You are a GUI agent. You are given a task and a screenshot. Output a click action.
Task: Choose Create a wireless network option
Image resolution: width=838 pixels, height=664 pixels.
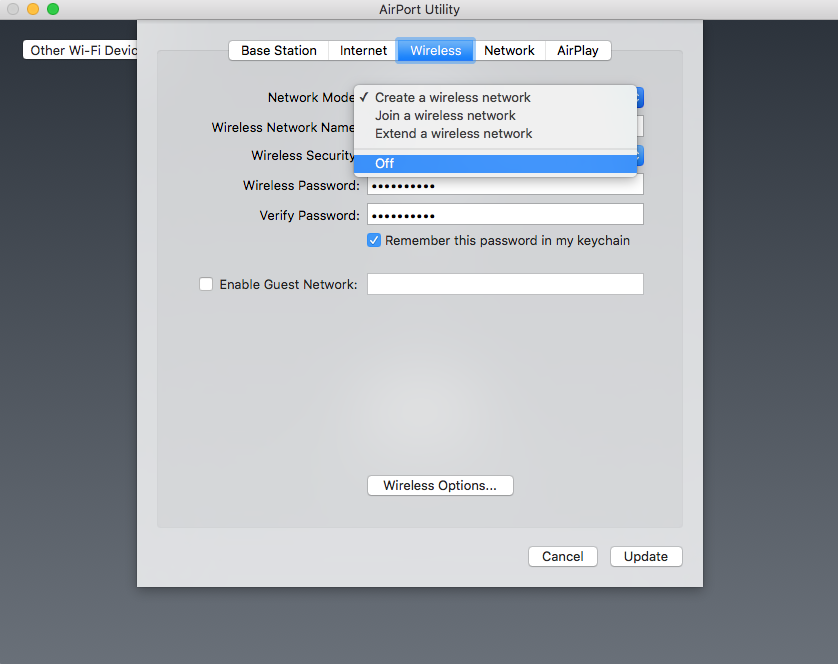(495, 97)
